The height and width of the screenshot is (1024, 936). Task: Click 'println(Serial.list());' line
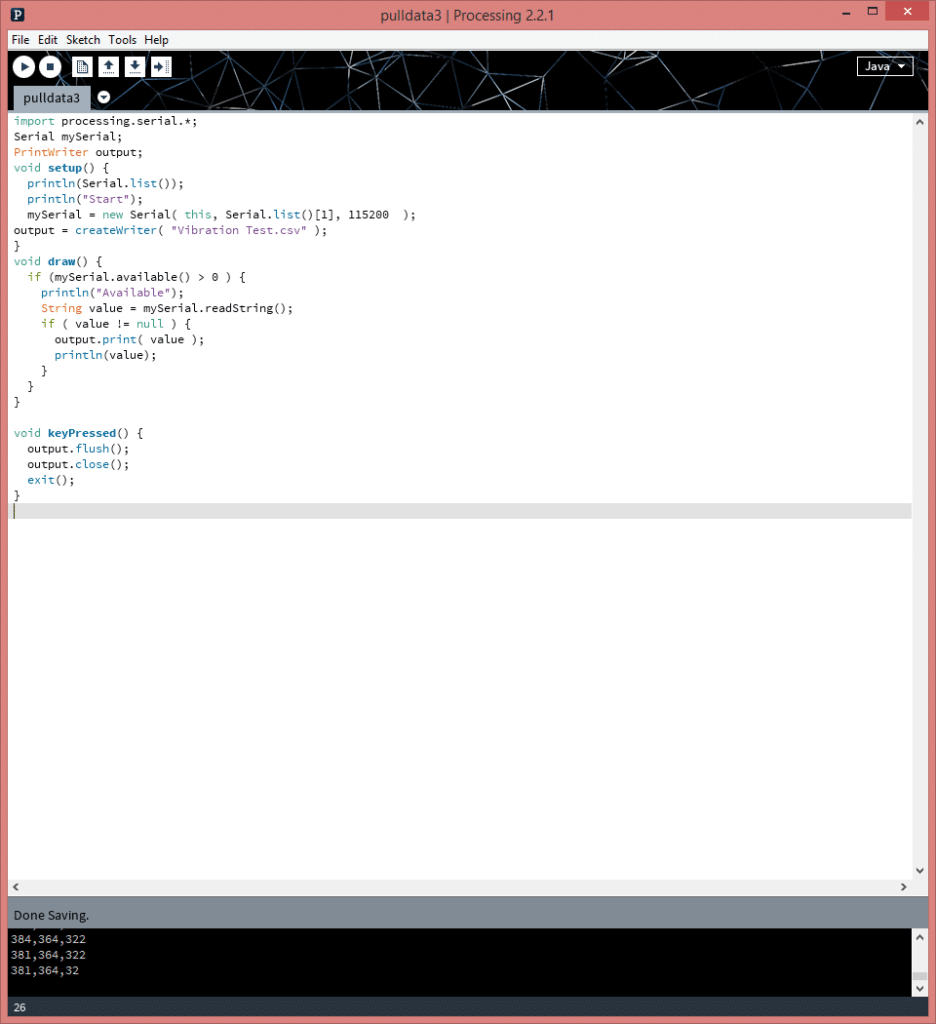[x=105, y=184]
